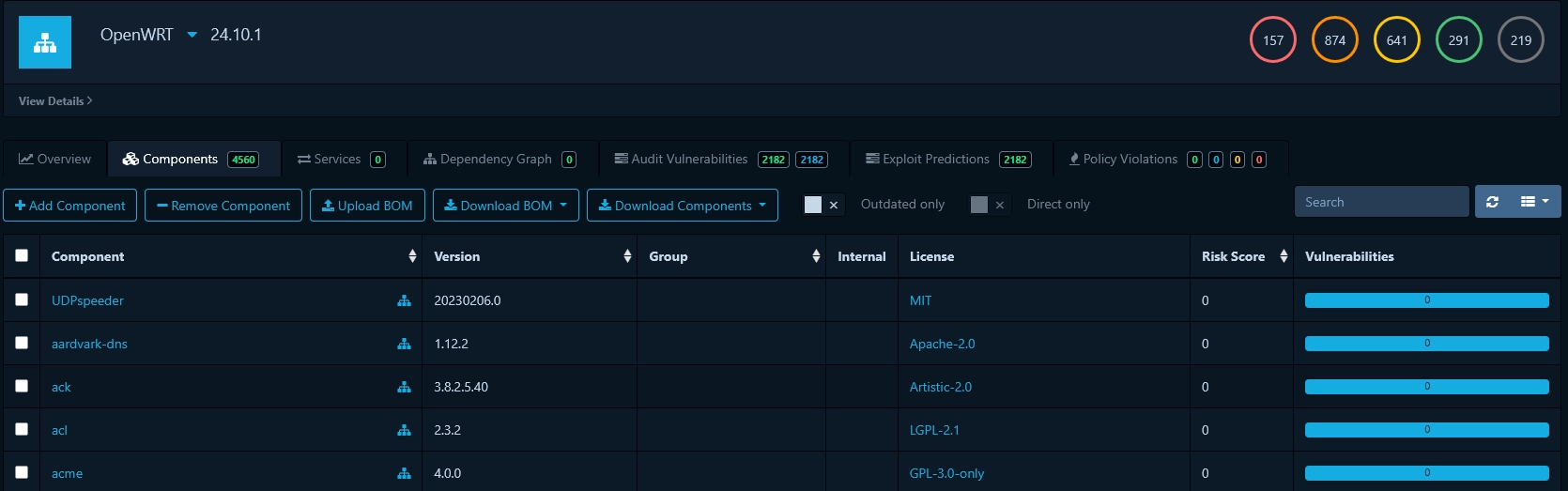This screenshot has width=1568, height=491.
Task: Open the Apache-2.0 license link
Action: 942,344
